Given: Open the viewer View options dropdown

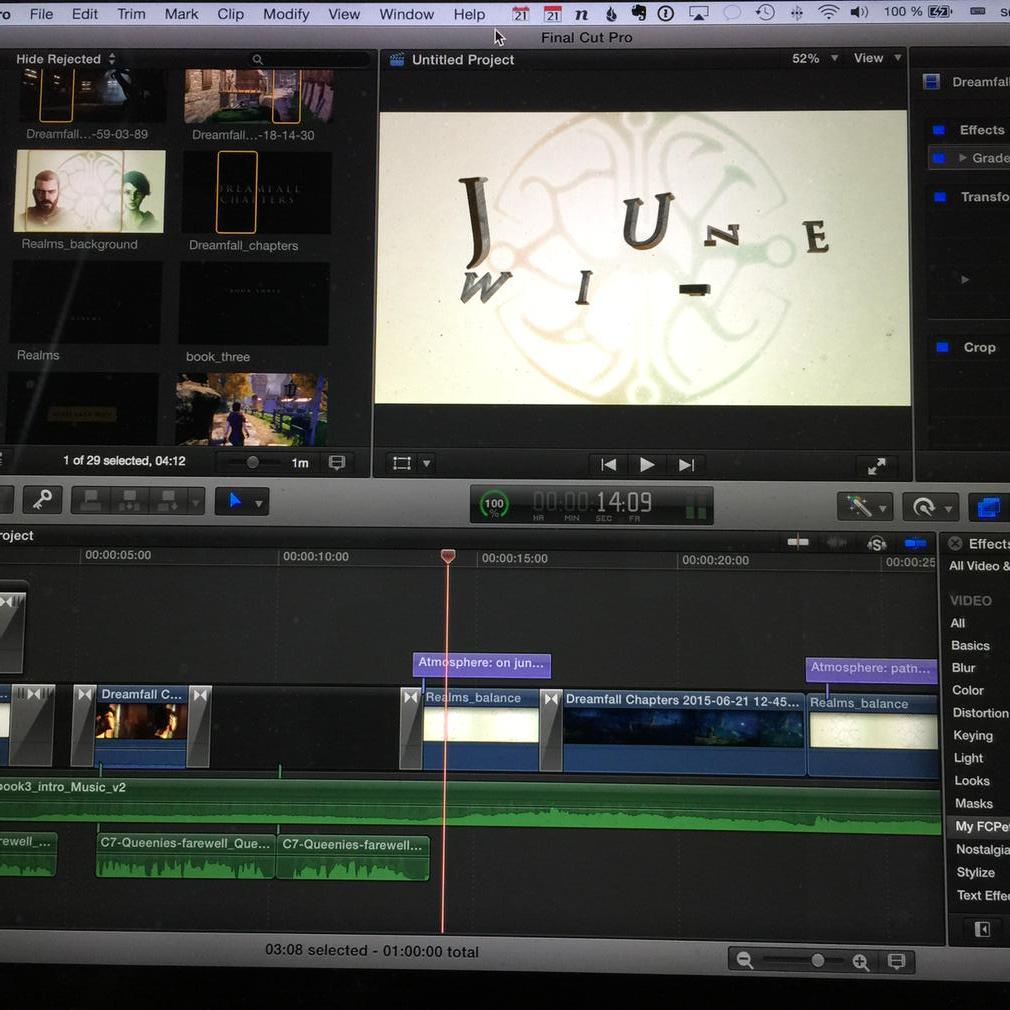Looking at the screenshot, I should pyautogui.click(x=877, y=58).
